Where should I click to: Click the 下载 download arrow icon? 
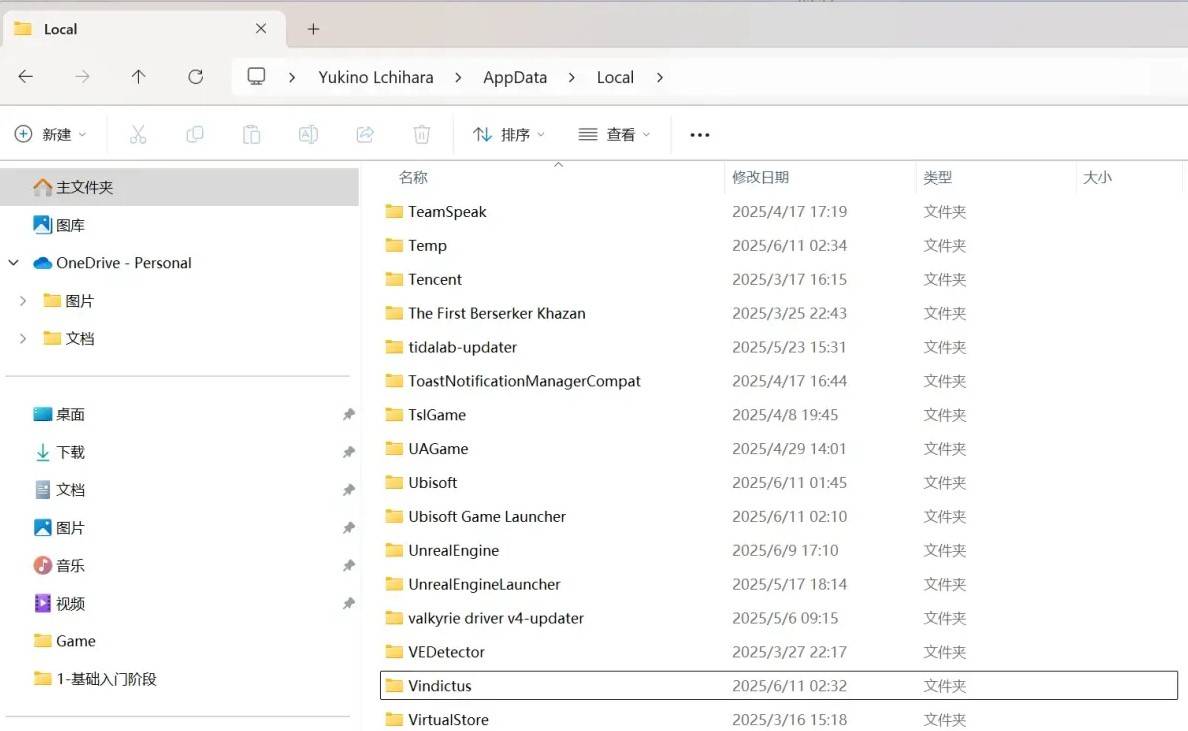point(42,452)
